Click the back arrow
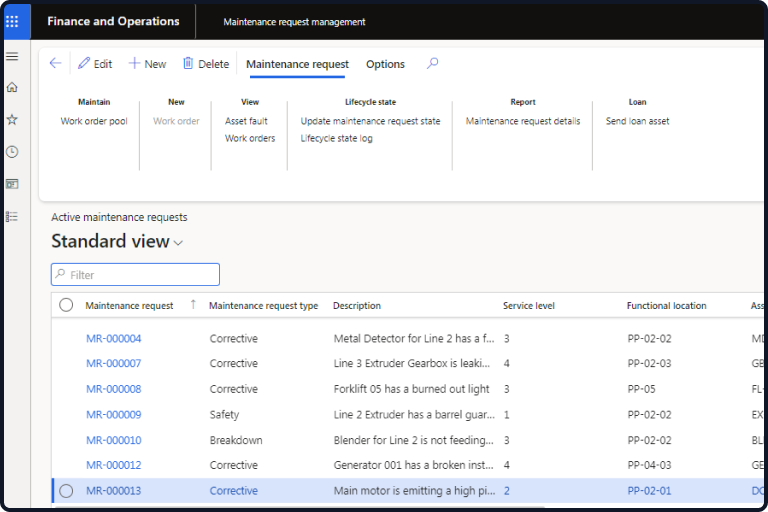768x512 pixels. [x=55, y=64]
